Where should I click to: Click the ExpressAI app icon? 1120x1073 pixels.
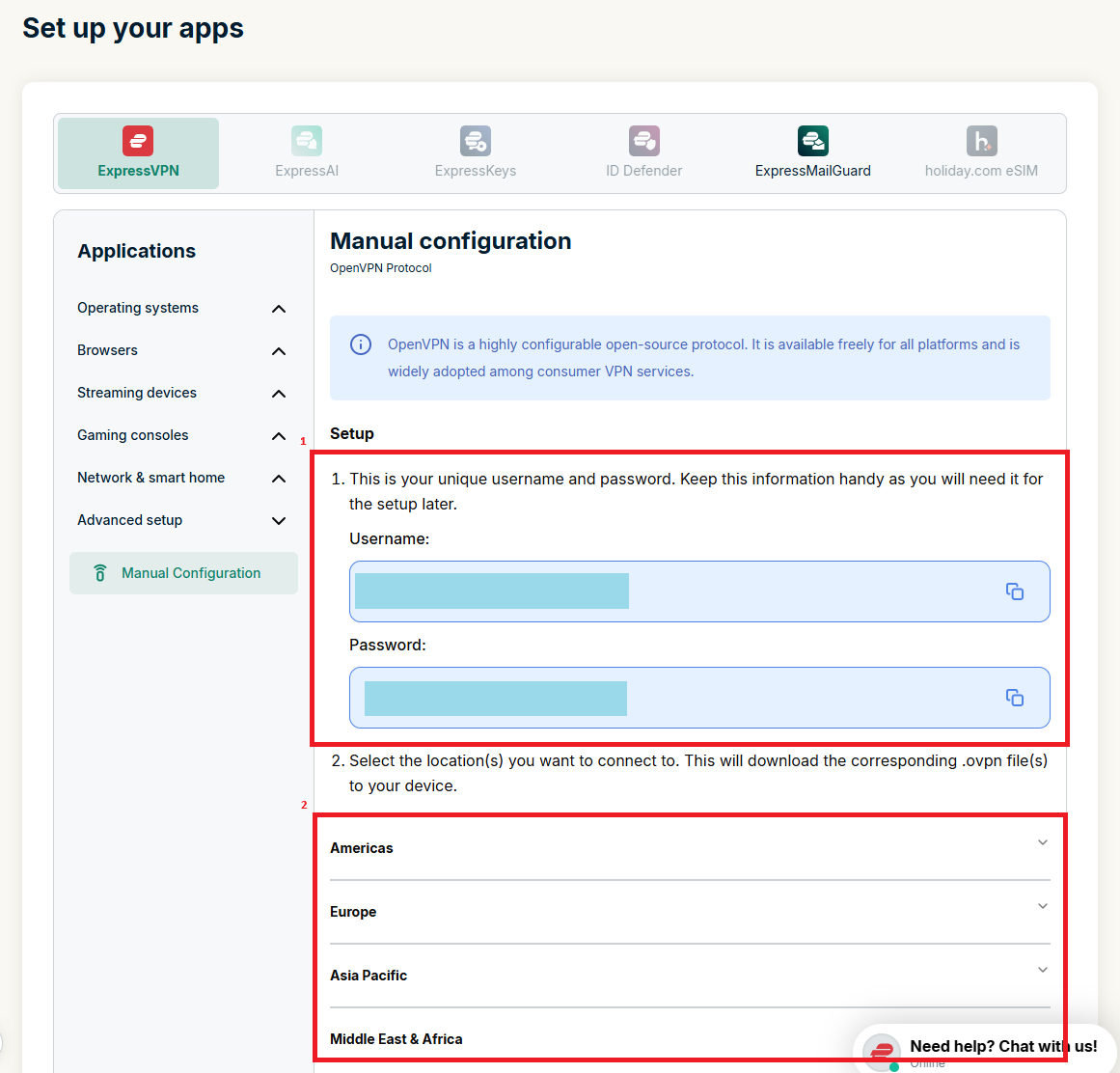click(x=307, y=141)
